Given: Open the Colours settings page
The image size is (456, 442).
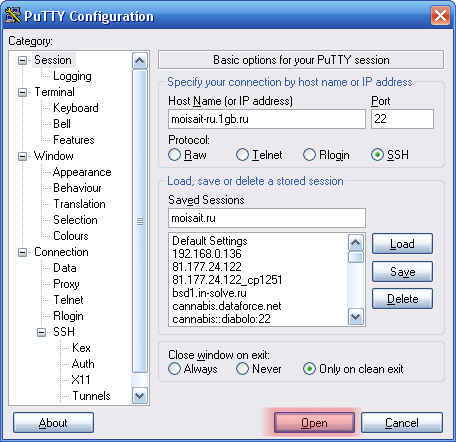Looking at the screenshot, I should point(71,236).
